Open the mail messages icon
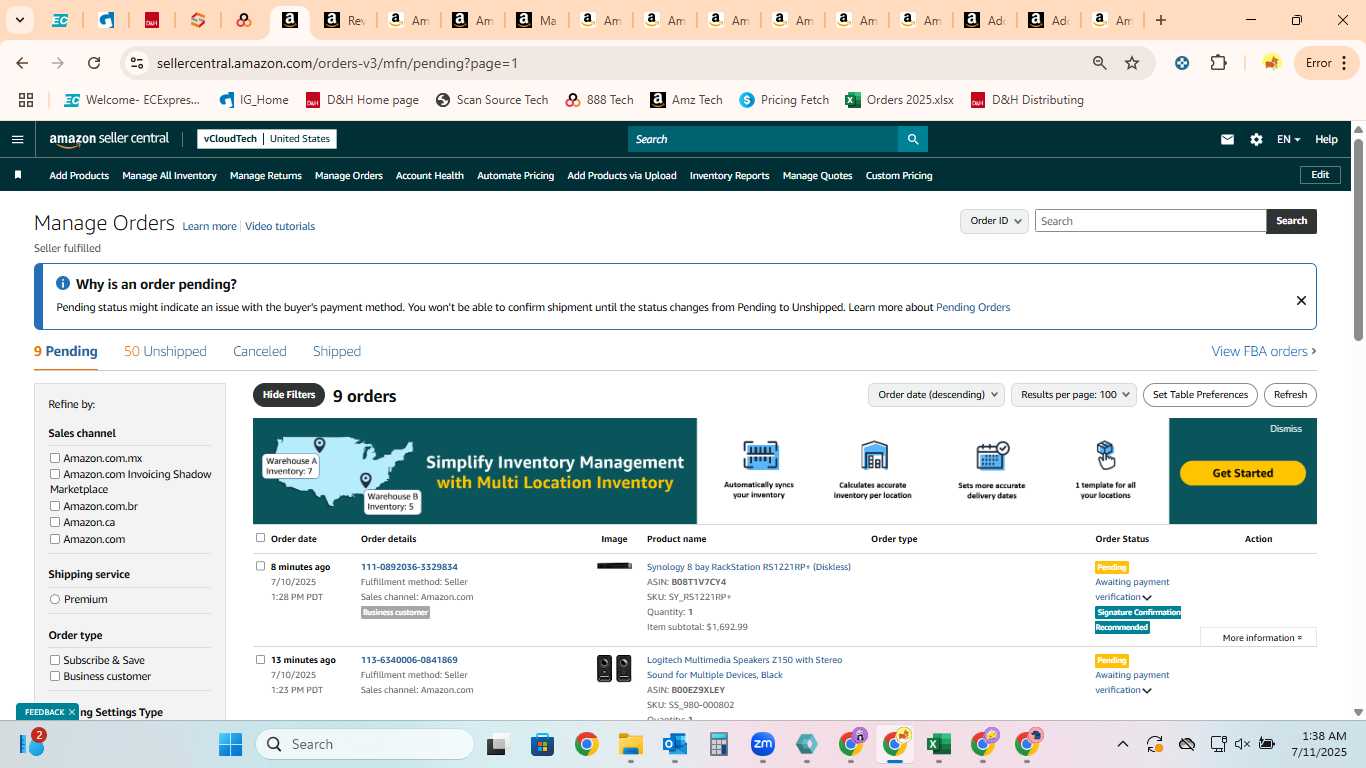Screen dimensions: 1366x768 click(x=1227, y=139)
